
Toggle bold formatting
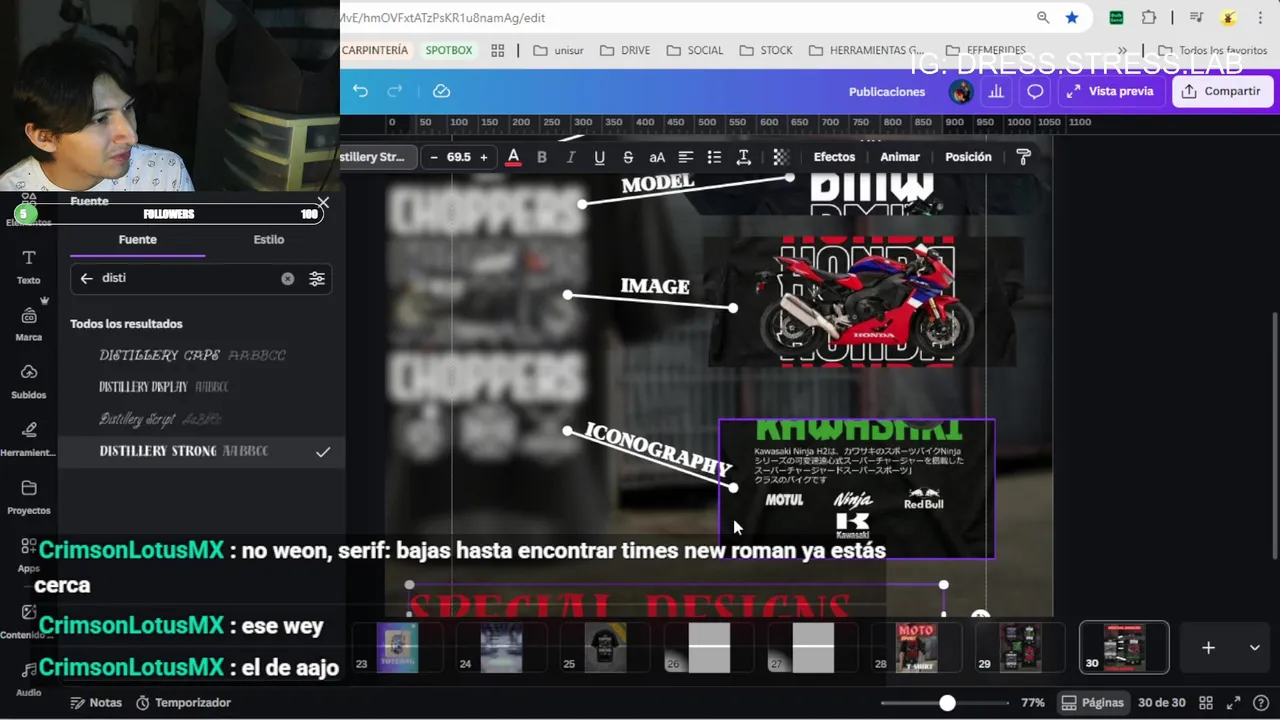(542, 157)
